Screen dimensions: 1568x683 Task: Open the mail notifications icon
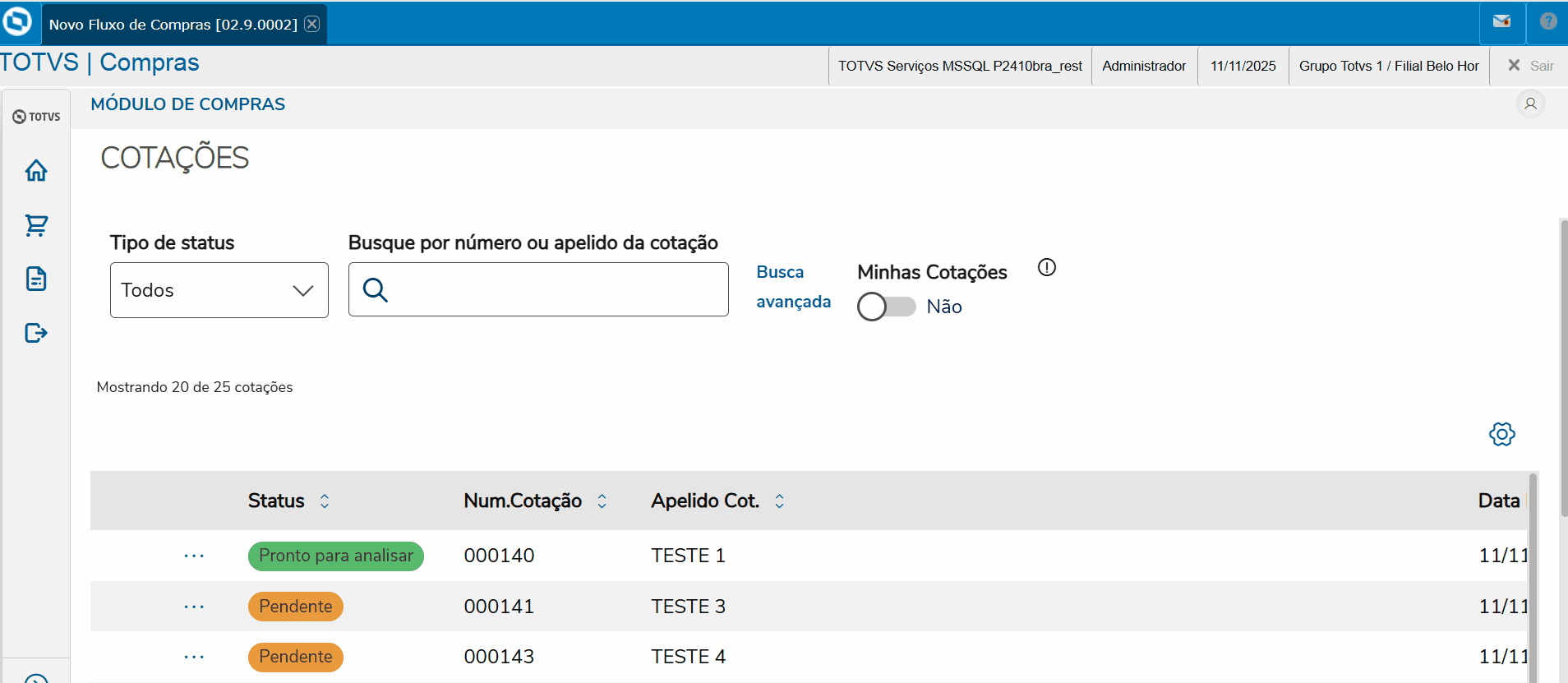[1501, 22]
